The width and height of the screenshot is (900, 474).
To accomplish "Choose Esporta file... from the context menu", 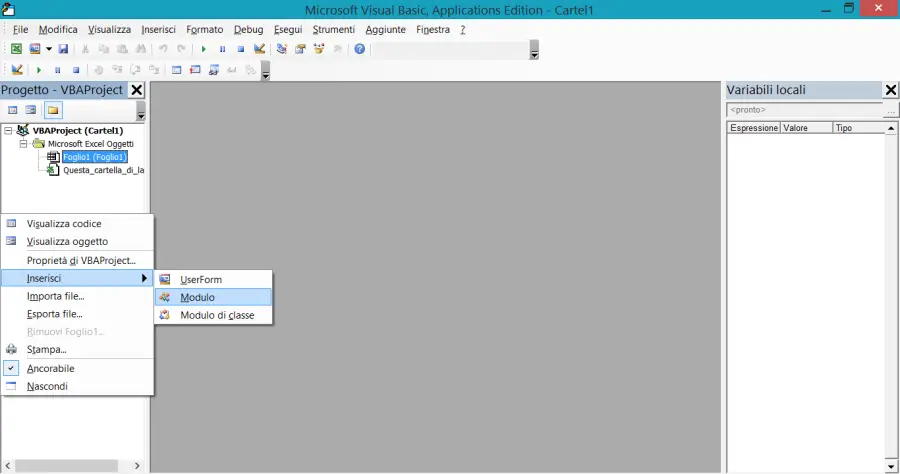I will [77, 314].
